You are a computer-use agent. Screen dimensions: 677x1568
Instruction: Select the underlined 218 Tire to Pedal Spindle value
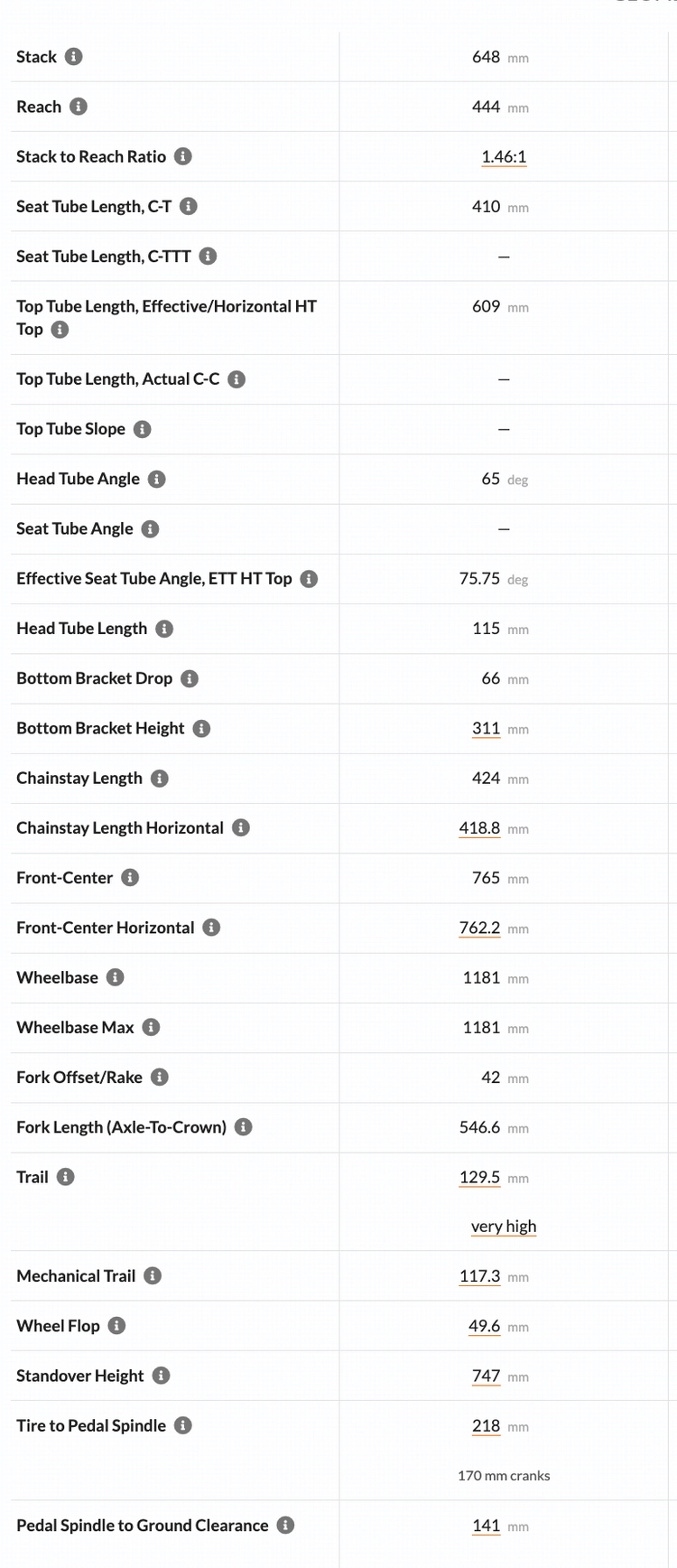(x=487, y=1426)
